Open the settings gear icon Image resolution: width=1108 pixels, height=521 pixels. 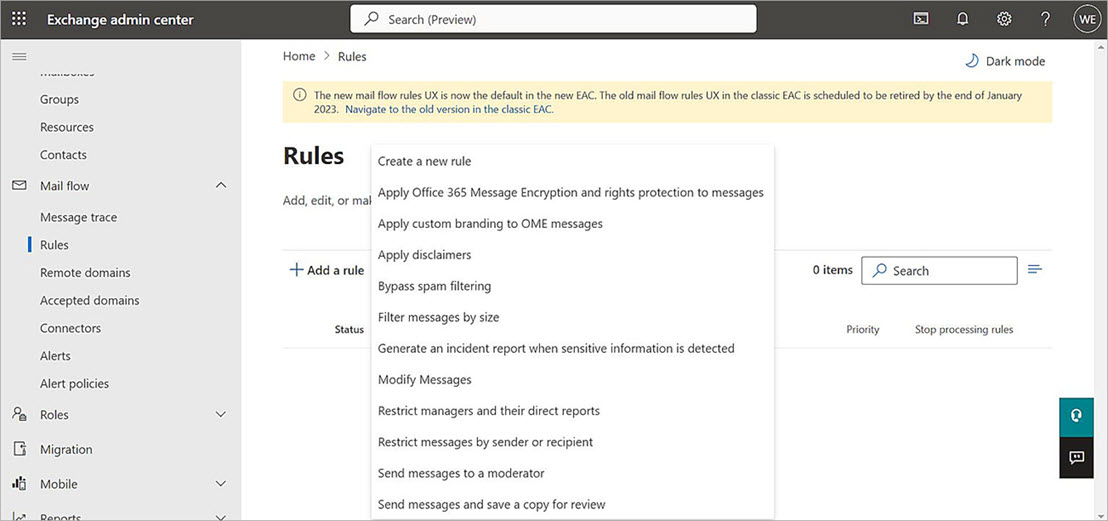[x=1004, y=19]
